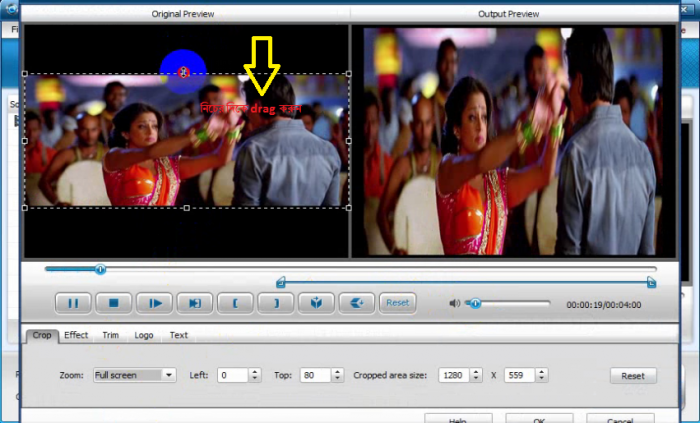Increase the Top crop value
This screenshot has width=700, height=423.
click(x=338, y=372)
